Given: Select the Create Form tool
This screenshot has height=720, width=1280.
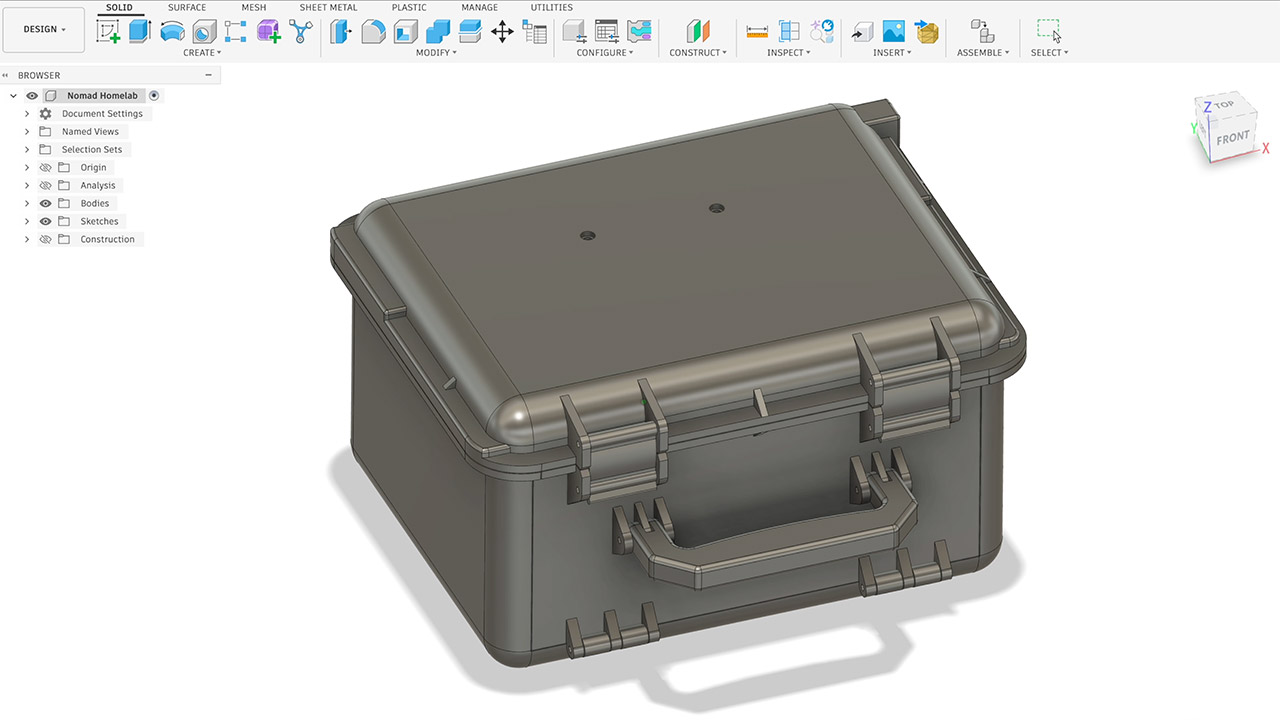Looking at the screenshot, I should point(268,31).
